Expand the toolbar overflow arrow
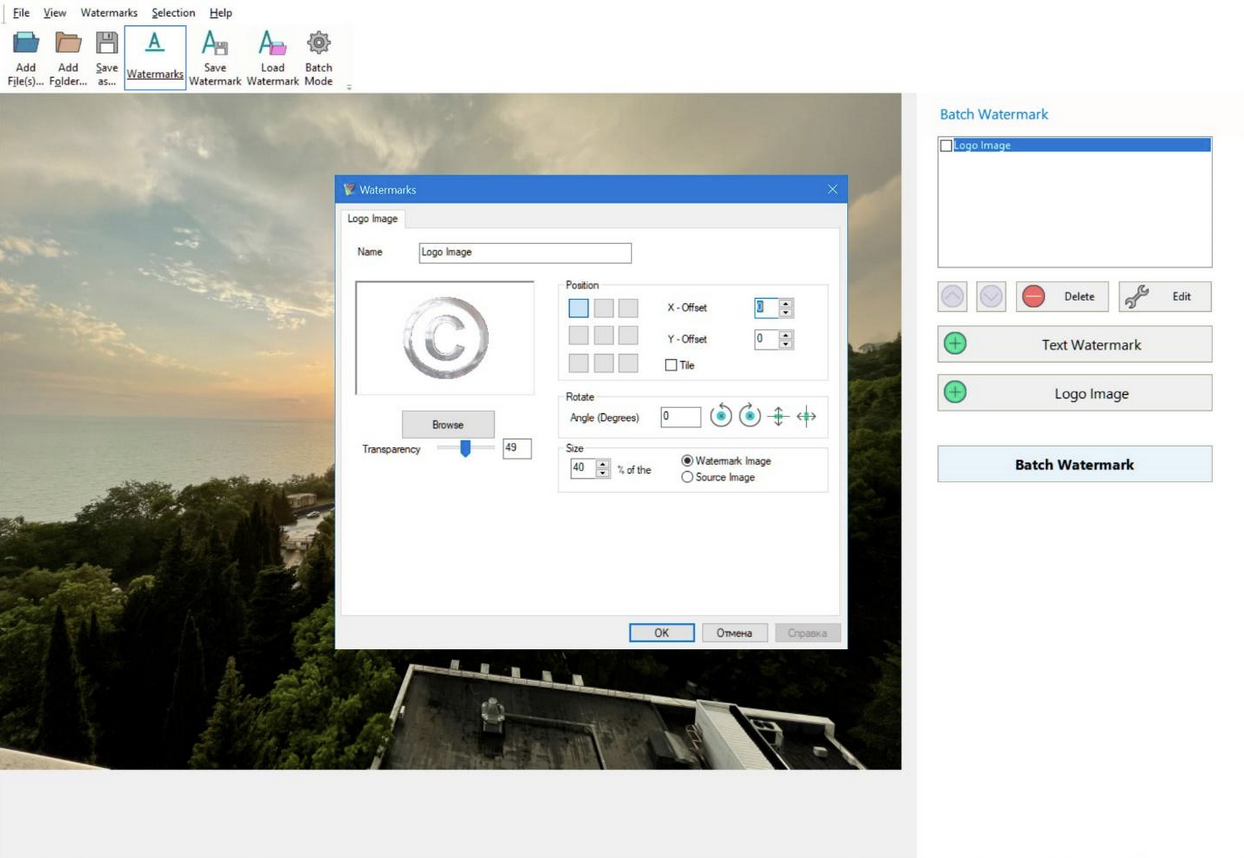Screen dimensions: 1244x858 tap(349, 88)
